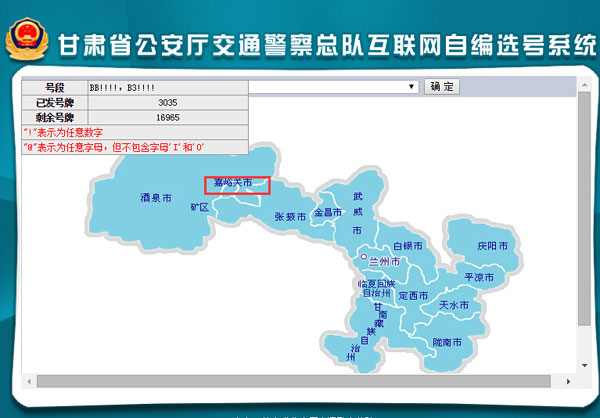600x418 pixels.
Task: Select 临夏回族自治州 on the map
Action: point(377,289)
